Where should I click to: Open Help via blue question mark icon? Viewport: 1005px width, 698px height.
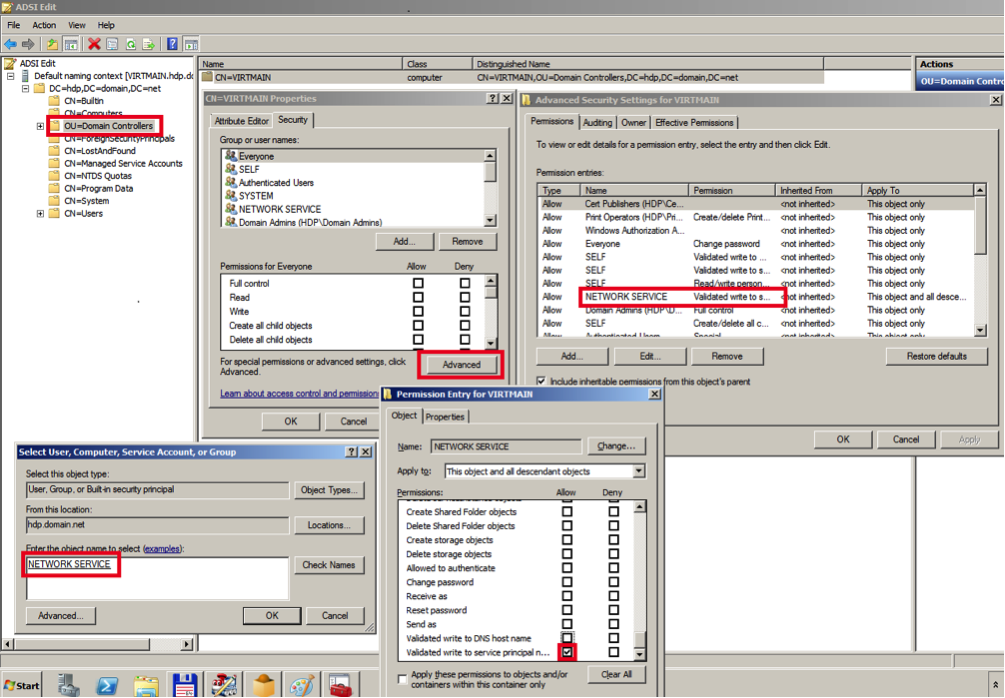pos(173,44)
